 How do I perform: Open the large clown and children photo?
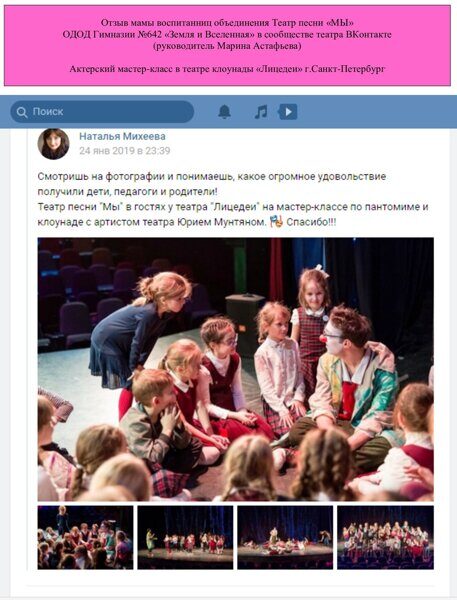tap(235, 369)
